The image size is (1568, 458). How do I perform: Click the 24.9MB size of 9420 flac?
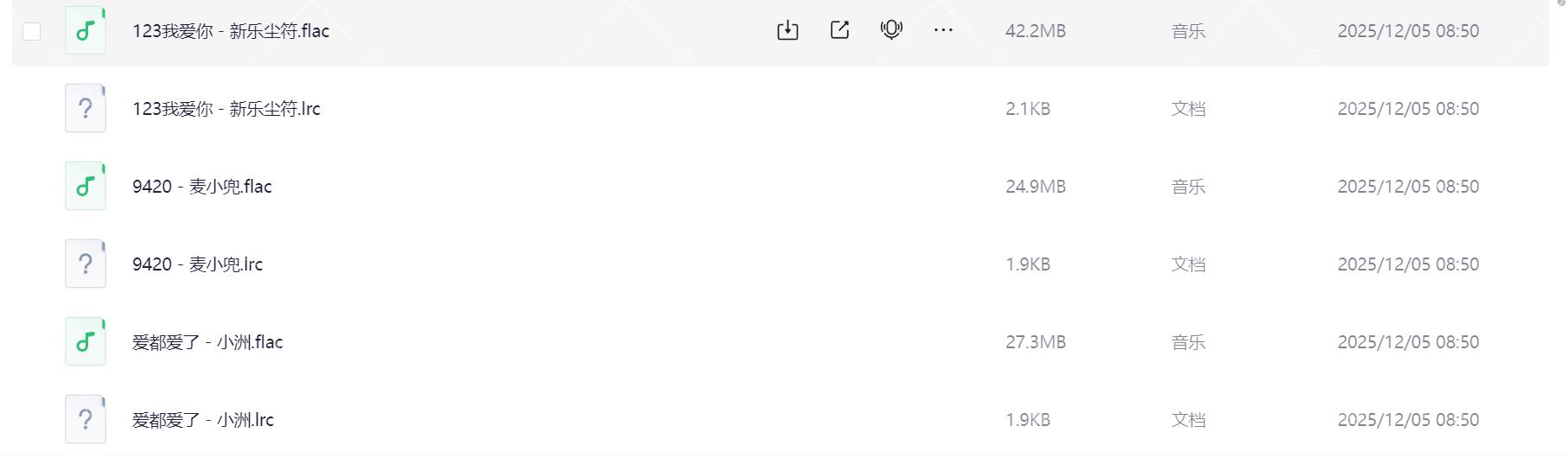click(x=1036, y=187)
